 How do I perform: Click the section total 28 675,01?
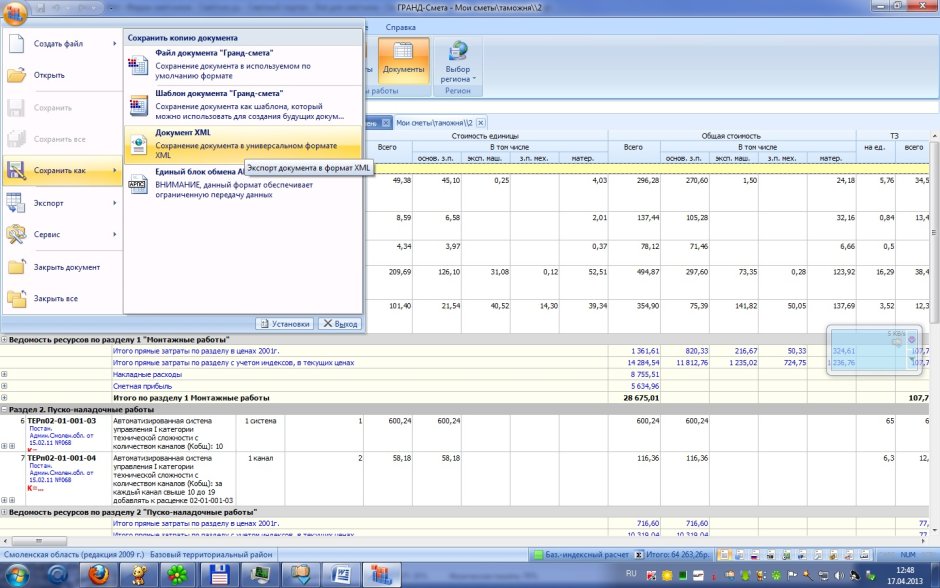click(x=641, y=398)
